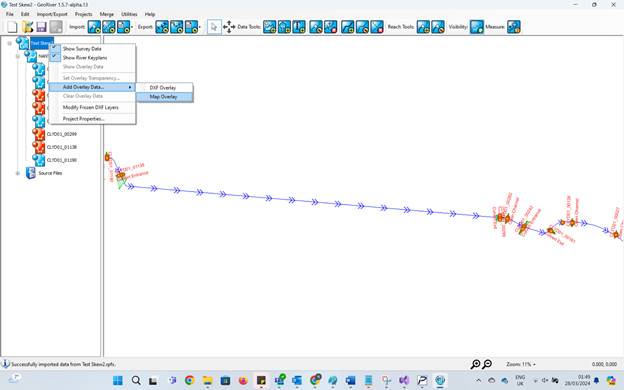Click the seventh Data Tools icon
Image resolution: width=624 pixels, height=390 pixels.
362,27
